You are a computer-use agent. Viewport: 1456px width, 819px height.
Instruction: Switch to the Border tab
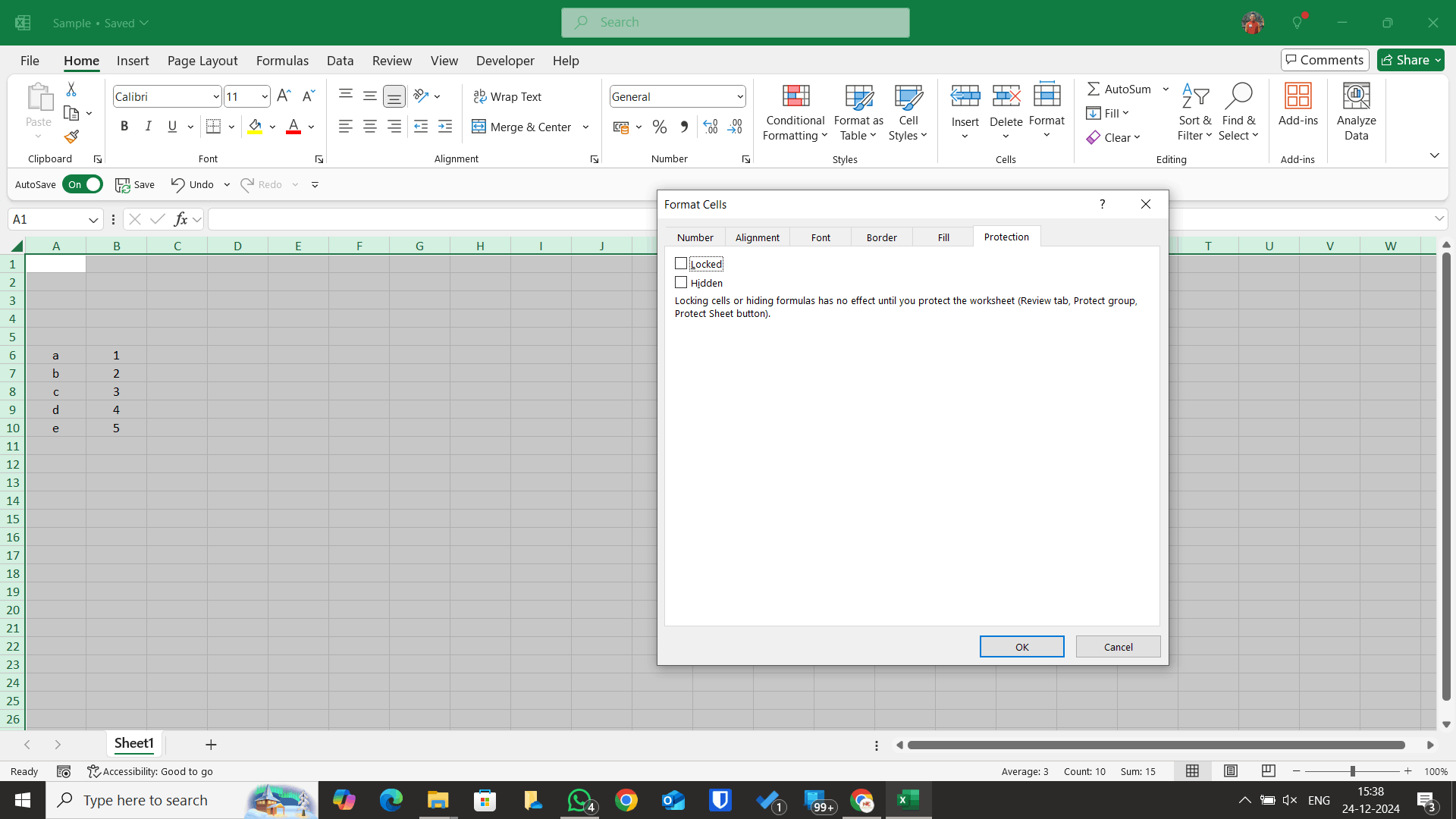click(882, 237)
